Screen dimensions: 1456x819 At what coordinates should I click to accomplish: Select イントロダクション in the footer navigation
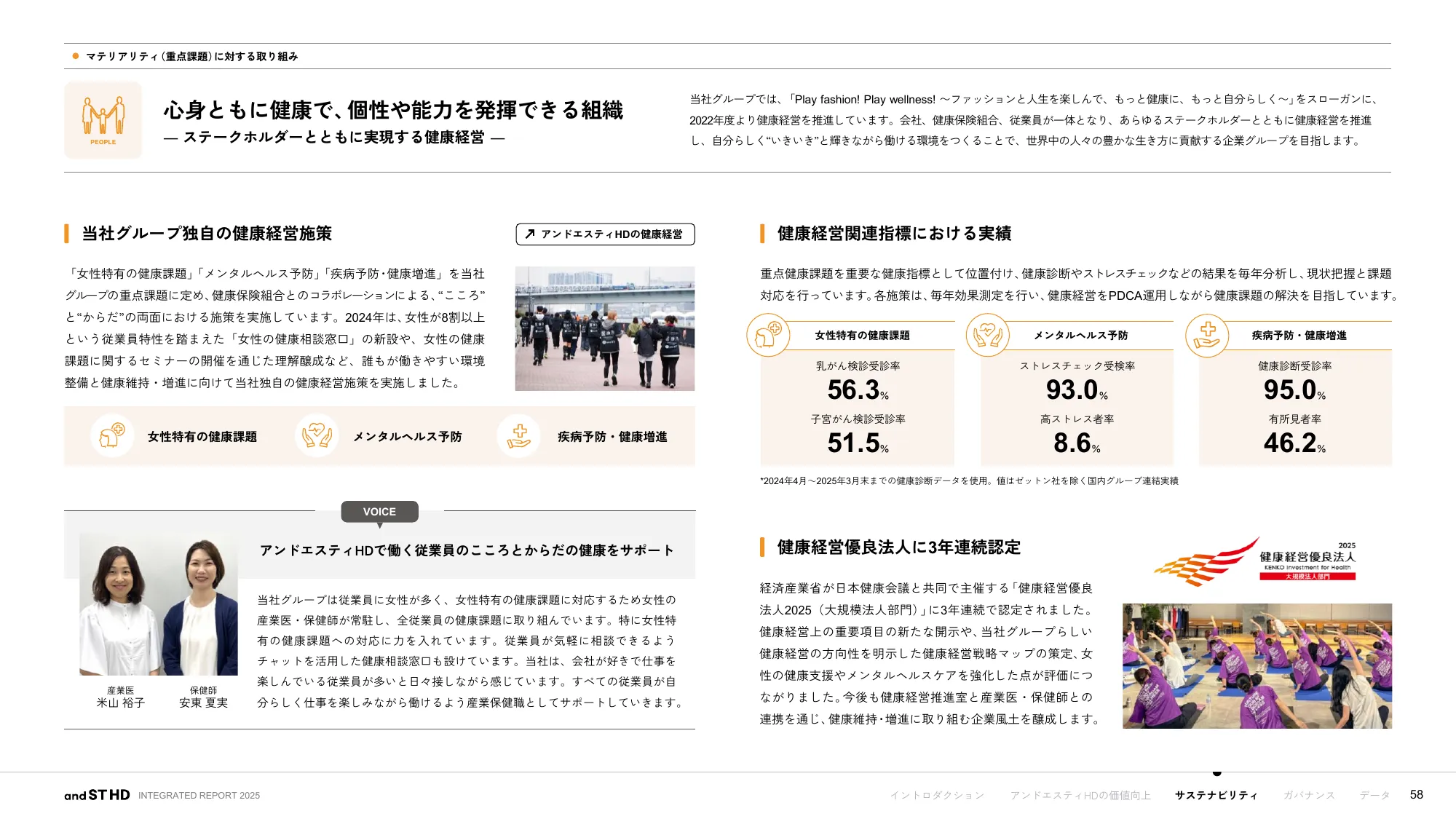938,795
